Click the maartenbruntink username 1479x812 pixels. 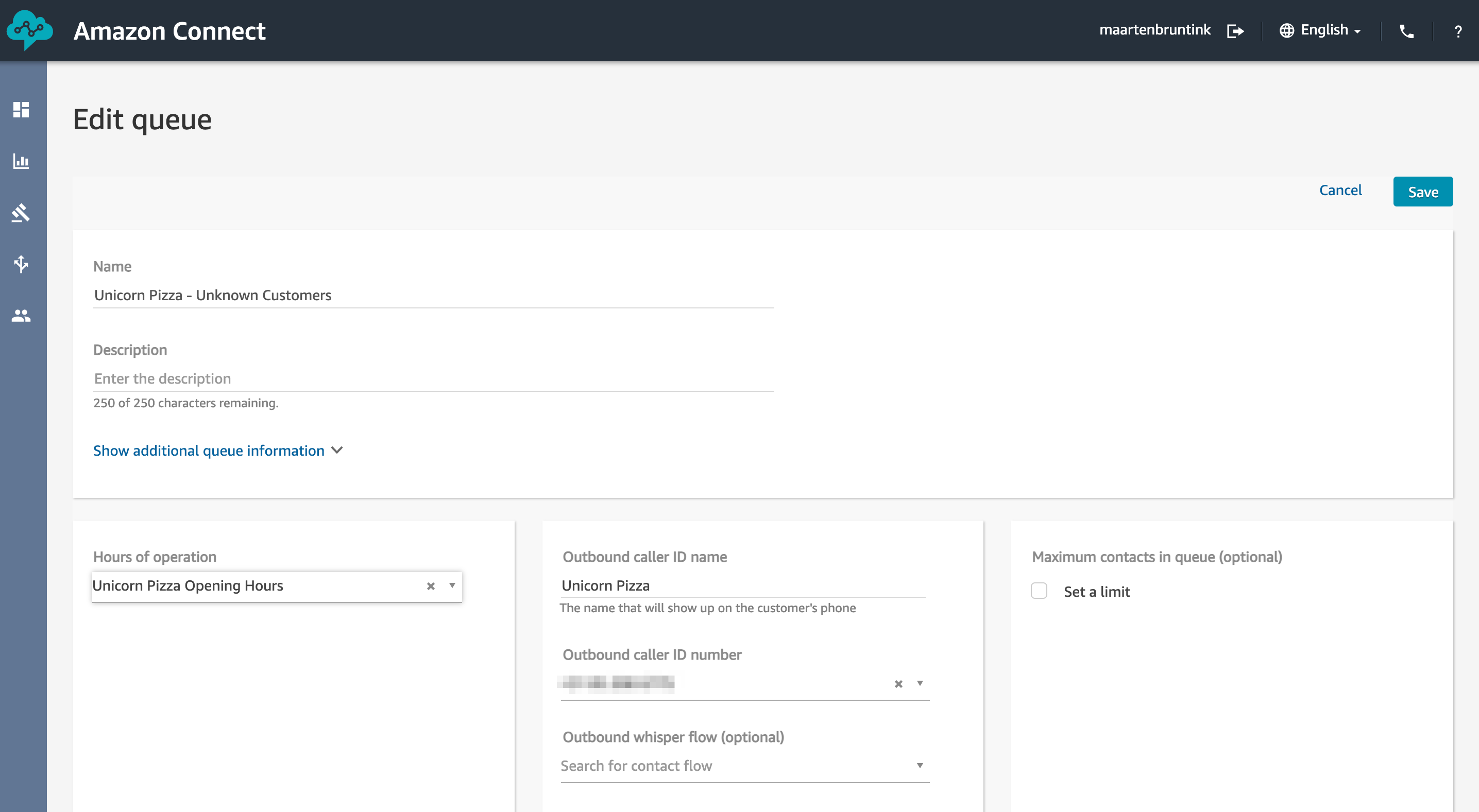click(1154, 30)
